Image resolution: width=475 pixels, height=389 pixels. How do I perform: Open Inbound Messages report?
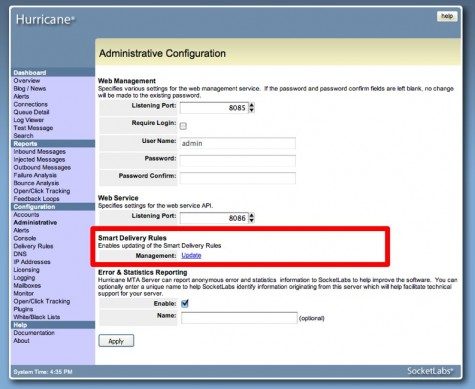tap(39, 152)
